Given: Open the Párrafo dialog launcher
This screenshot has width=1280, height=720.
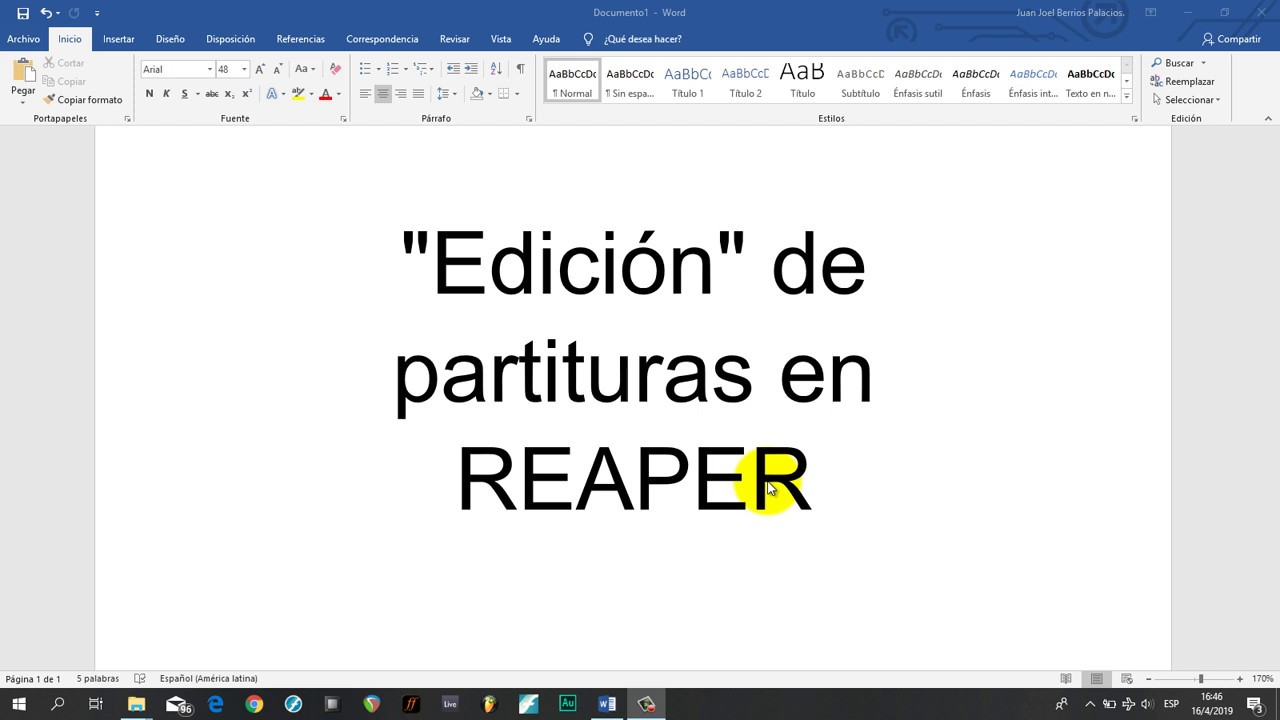Looking at the screenshot, I should click(x=529, y=119).
